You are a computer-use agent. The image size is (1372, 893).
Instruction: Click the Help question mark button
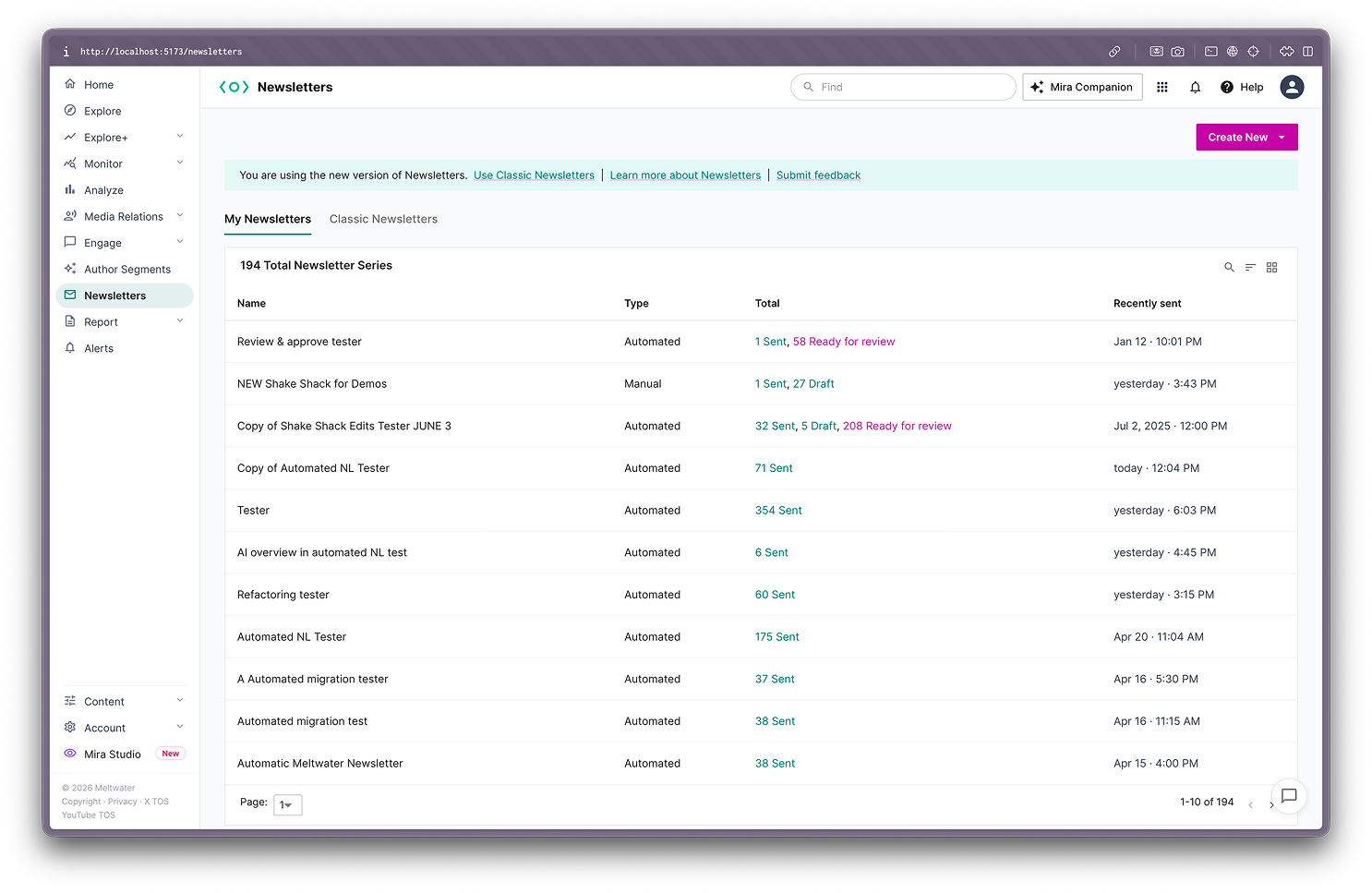coord(1242,87)
